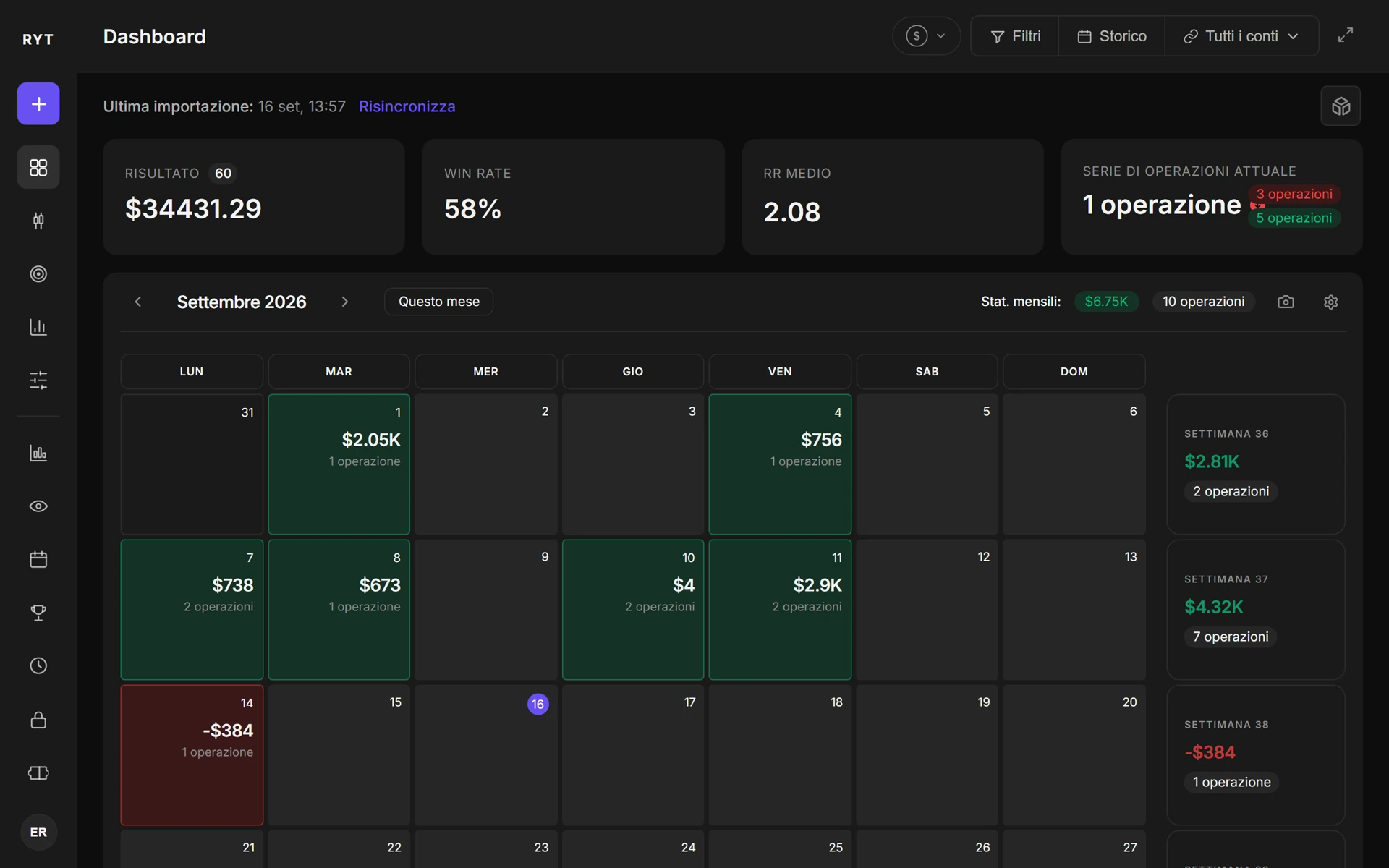Select September 8 cell with $673
Image resolution: width=1389 pixels, height=868 pixels.
coord(339,610)
